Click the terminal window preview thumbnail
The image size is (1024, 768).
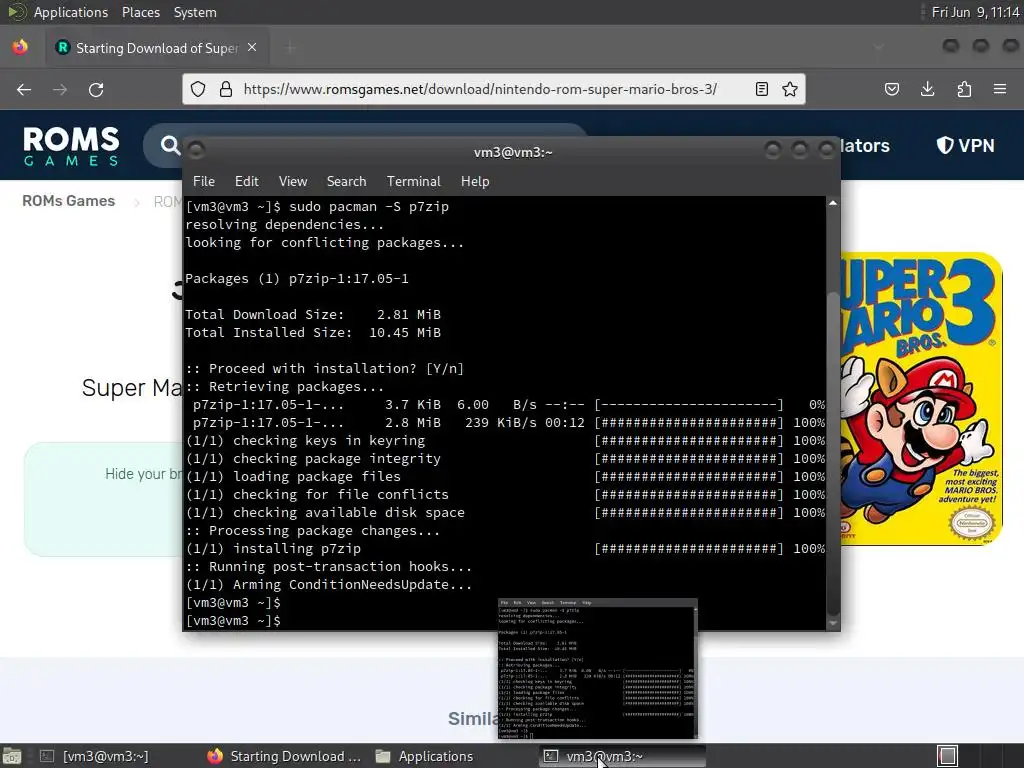pyautogui.click(x=598, y=669)
